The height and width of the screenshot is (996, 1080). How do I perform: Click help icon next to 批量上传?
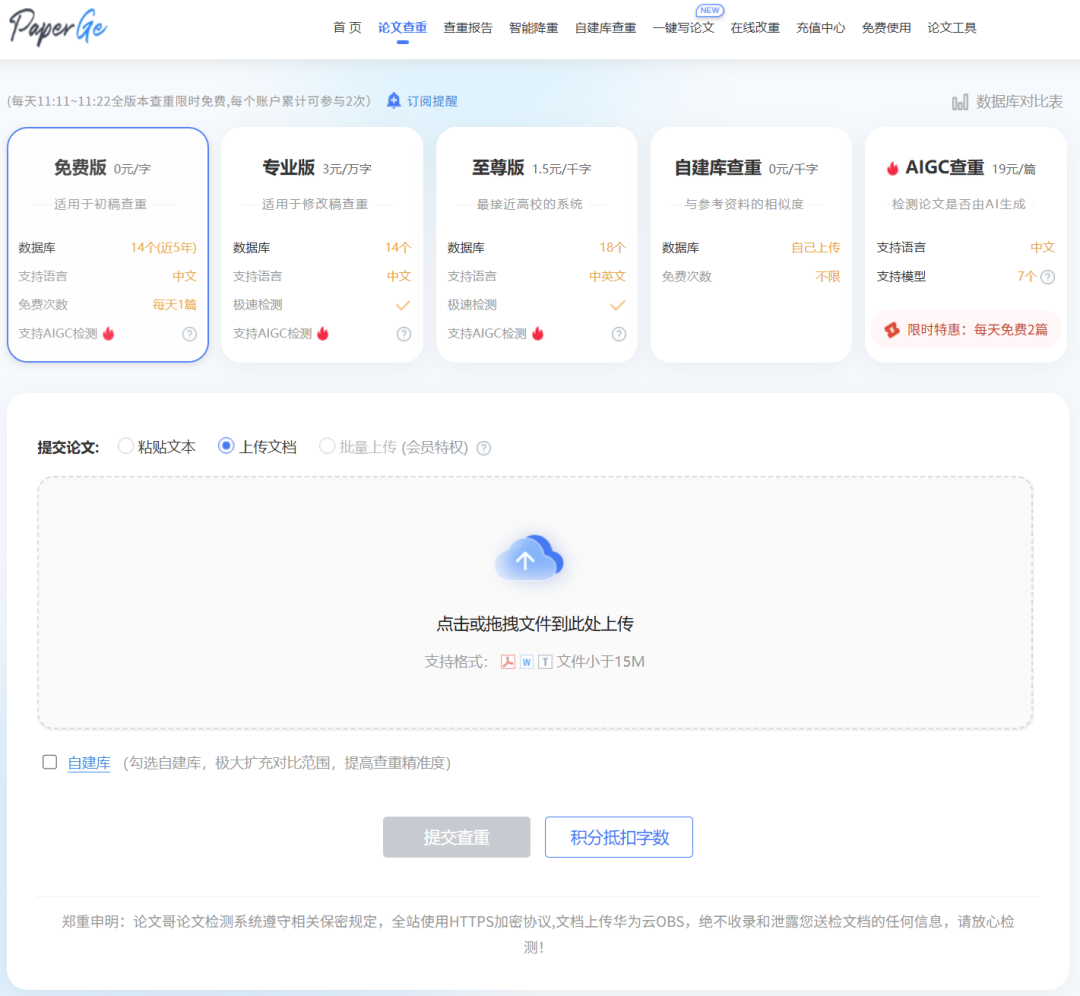484,448
